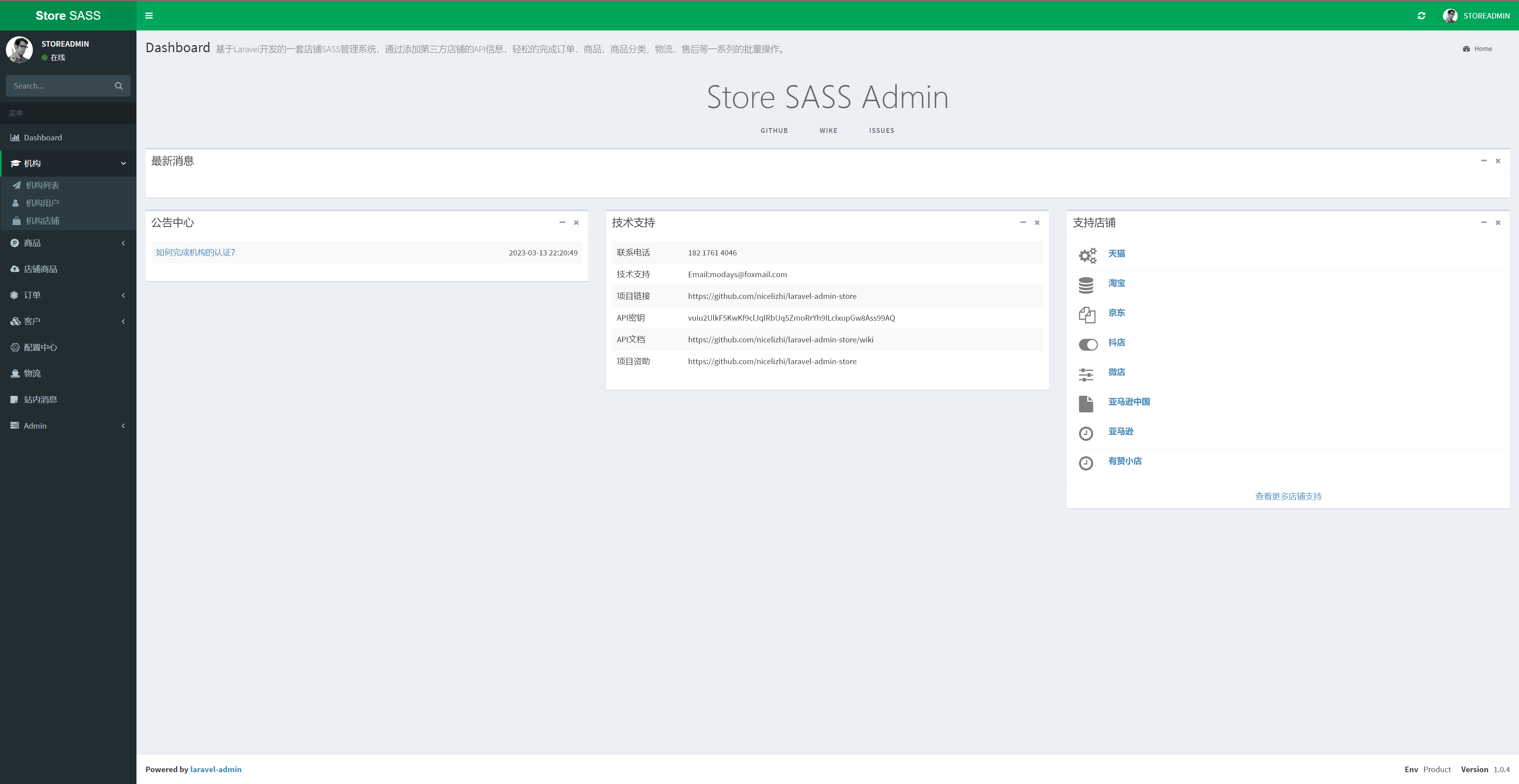Click the Home breadcrumb link
Viewport: 1519px width, 784px height.
(1477, 49)
